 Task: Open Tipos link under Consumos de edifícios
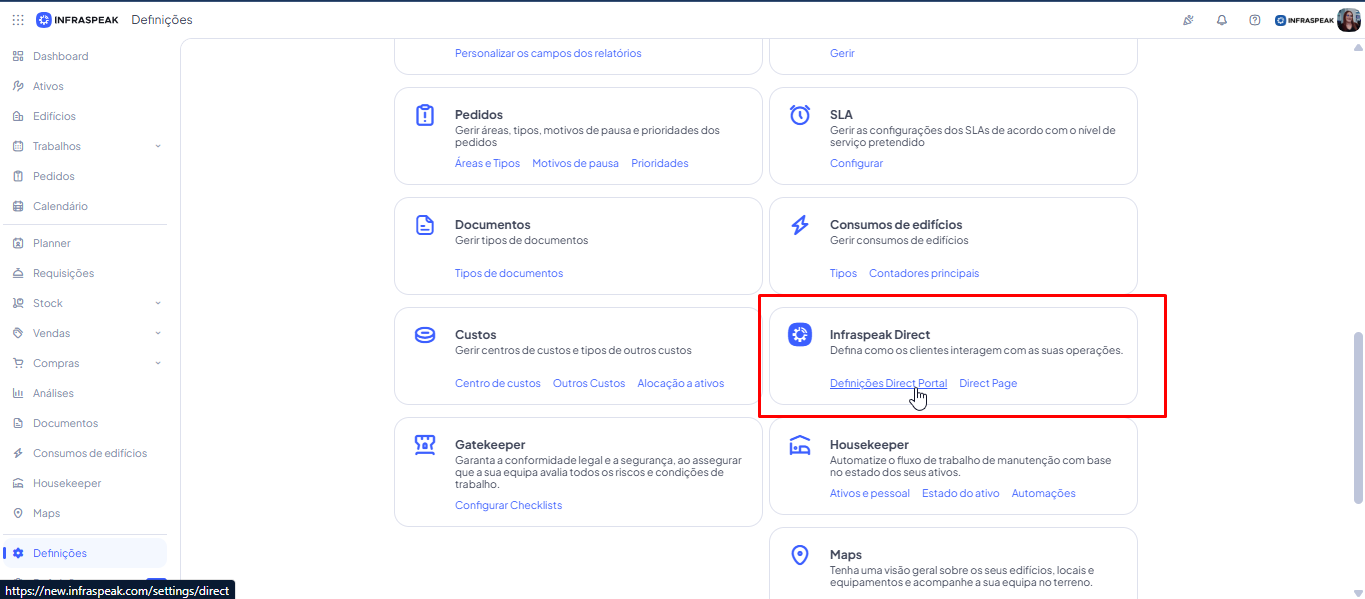(843, 273)
